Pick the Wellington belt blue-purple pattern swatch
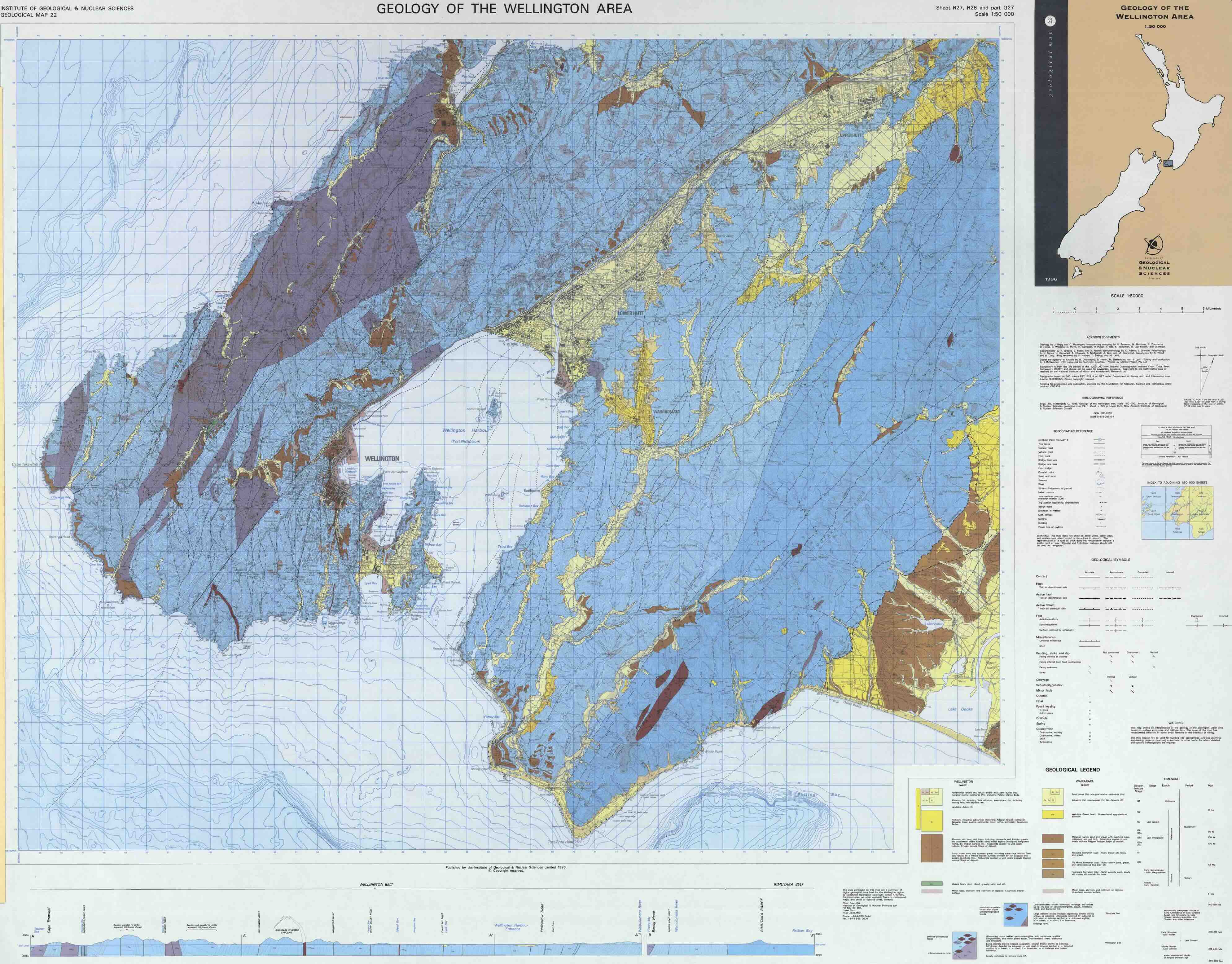Image resolution: width=1232 pixels, height=964 pixels. 965,946
